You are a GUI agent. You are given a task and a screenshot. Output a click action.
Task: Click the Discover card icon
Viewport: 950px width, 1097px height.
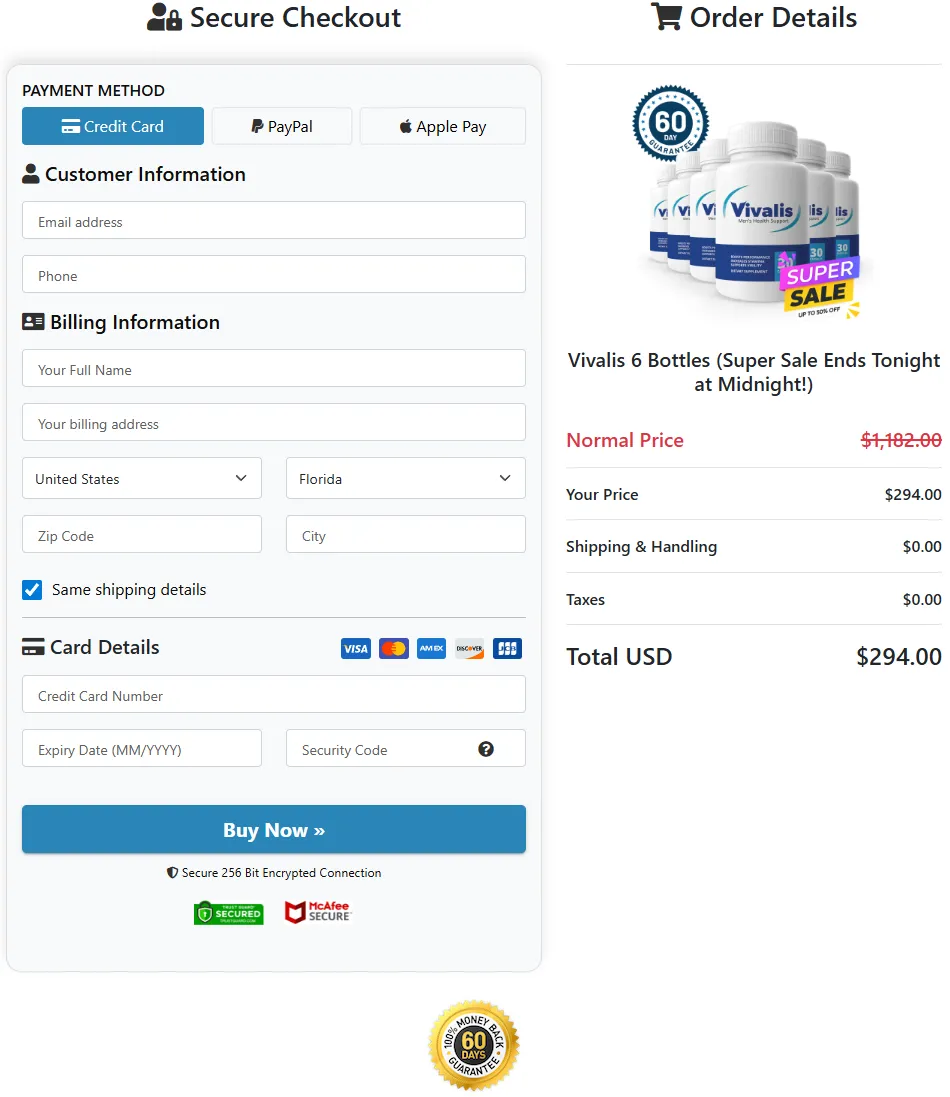click(x=469, y=648)
